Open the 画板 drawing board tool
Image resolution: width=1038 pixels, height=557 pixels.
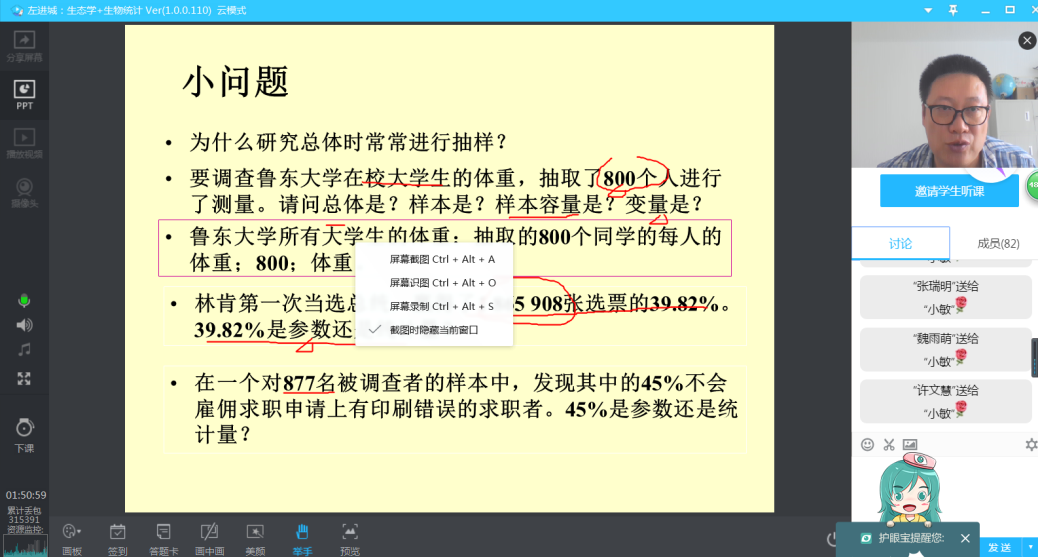[x=71, y=539]
